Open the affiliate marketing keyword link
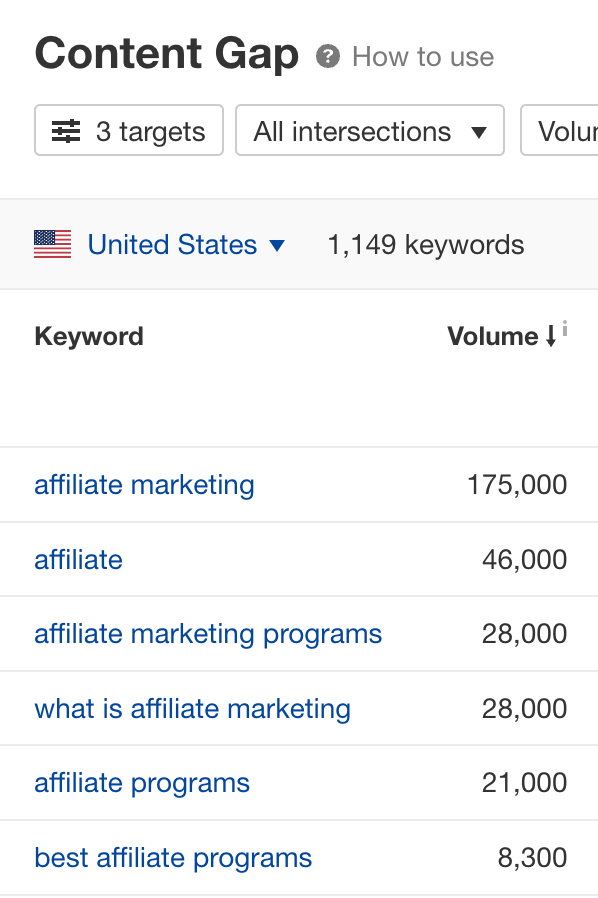The image size is (598, 898). (x=143, y=484)
